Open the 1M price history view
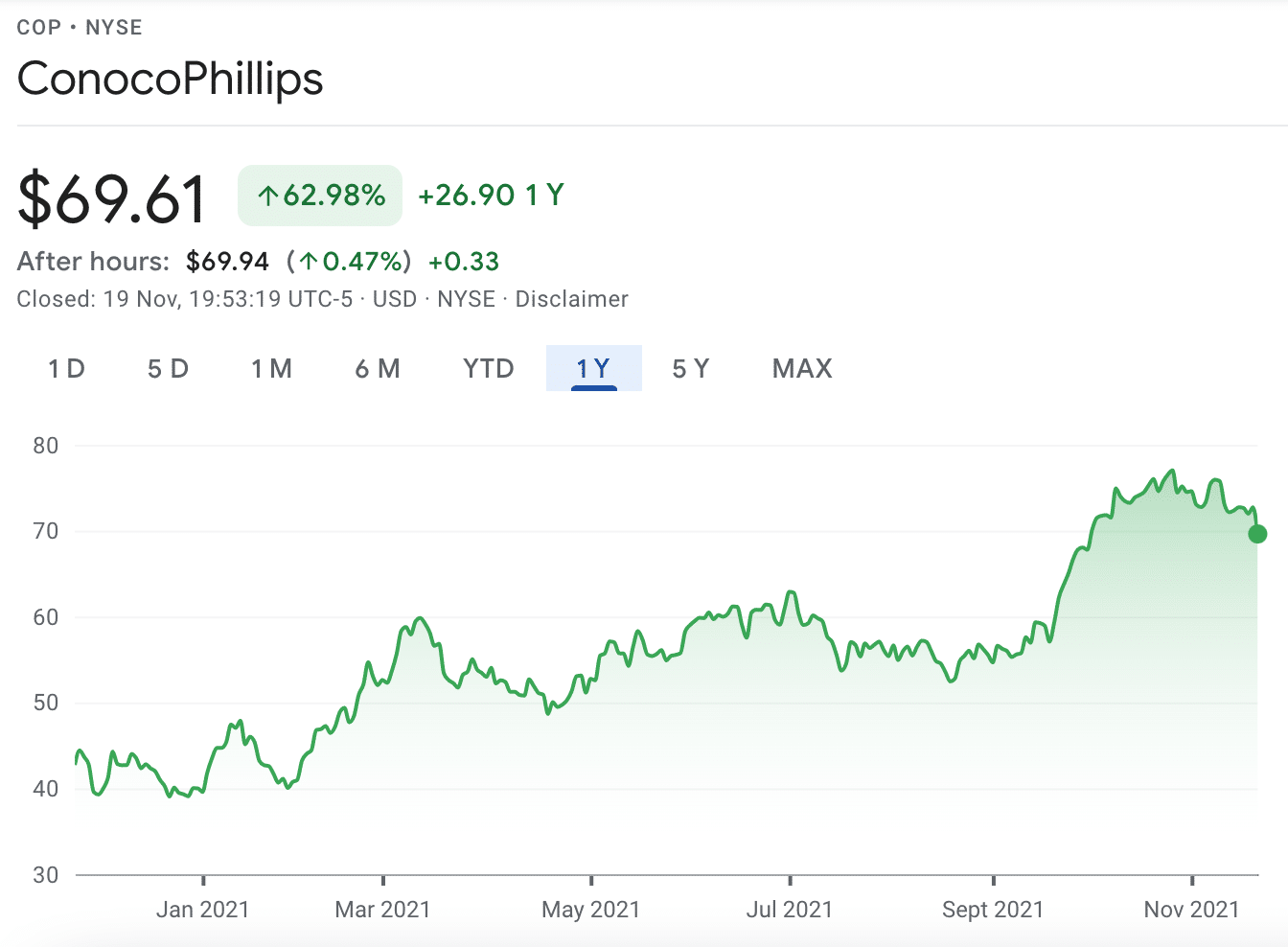This screenshot has height=947, width=1288. 271,368
